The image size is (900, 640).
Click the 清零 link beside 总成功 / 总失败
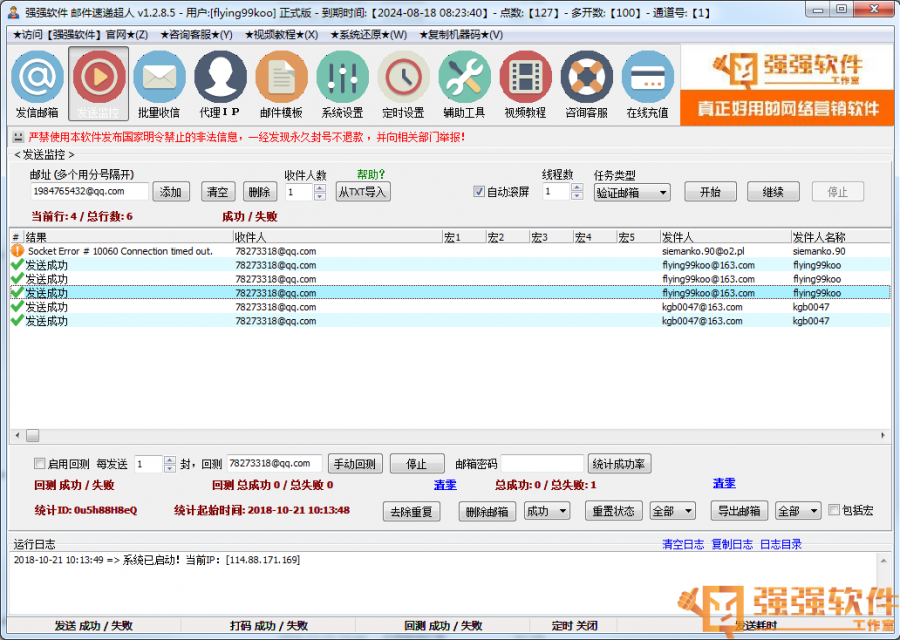(x=724, y=483)
